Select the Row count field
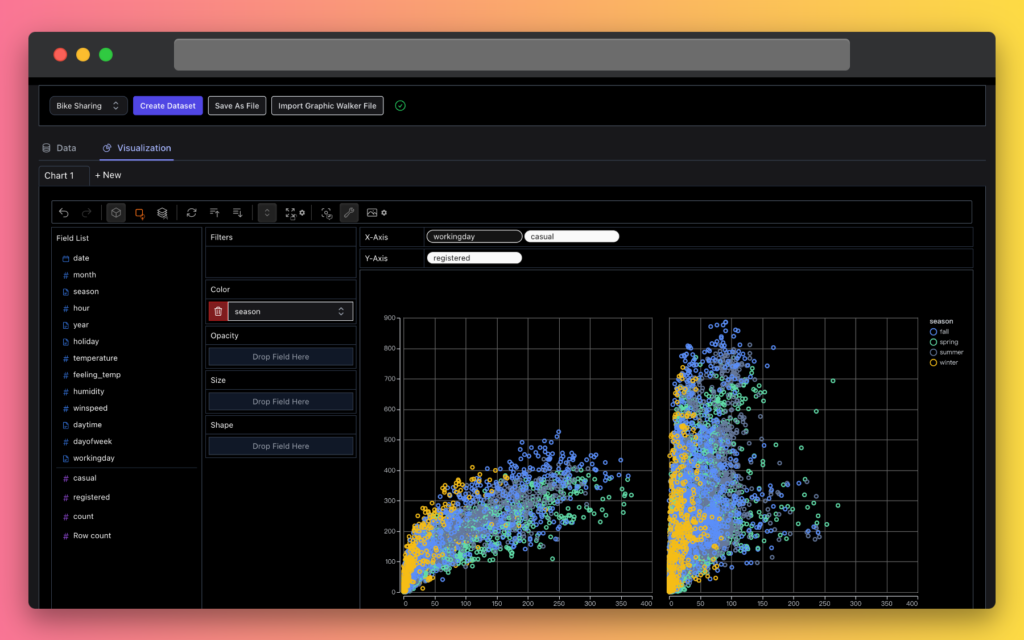1024x640 pixels. coord(92,536)
